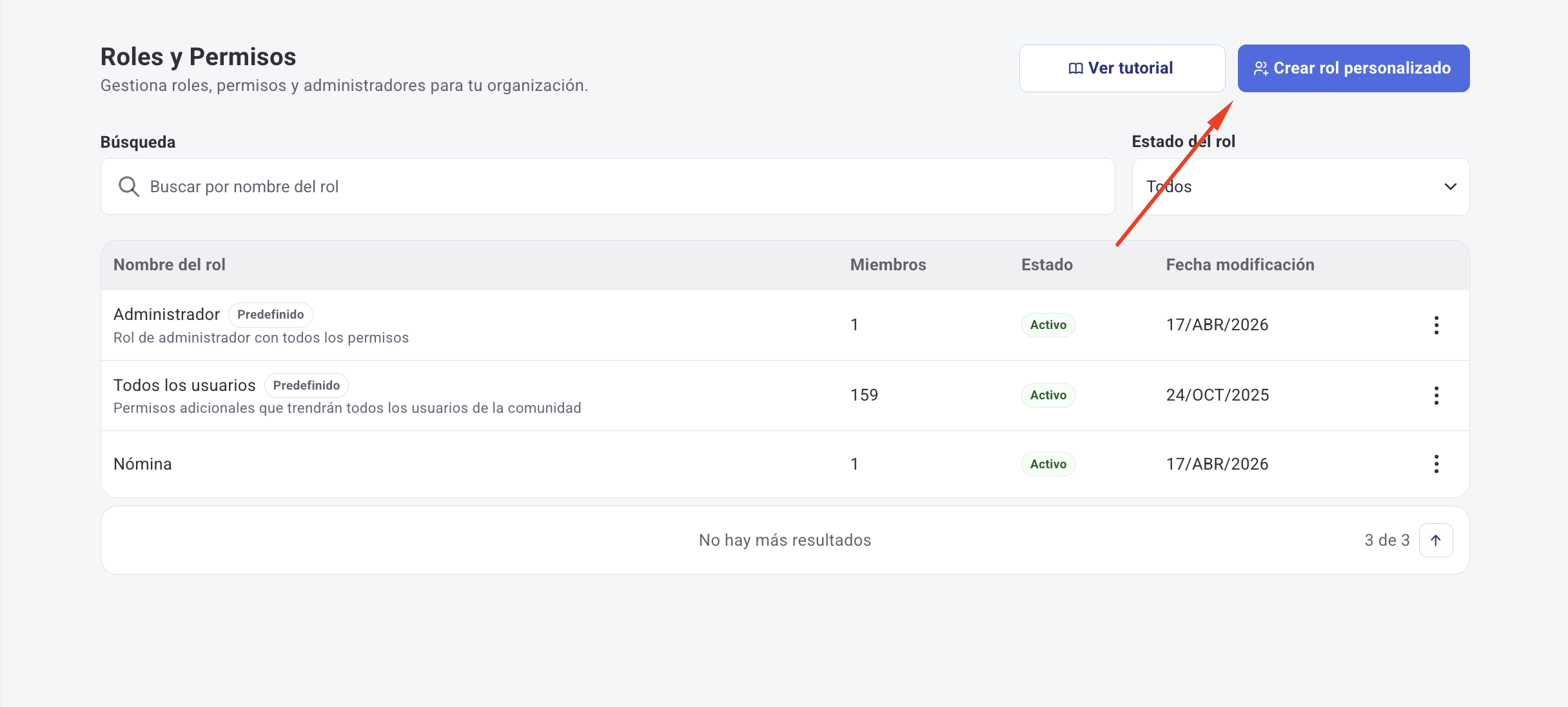Image resolution: width=1568 pixels, height=707 pixels.
Task: Click the Nombre del rol column header
Action: [x=169, y=264]
